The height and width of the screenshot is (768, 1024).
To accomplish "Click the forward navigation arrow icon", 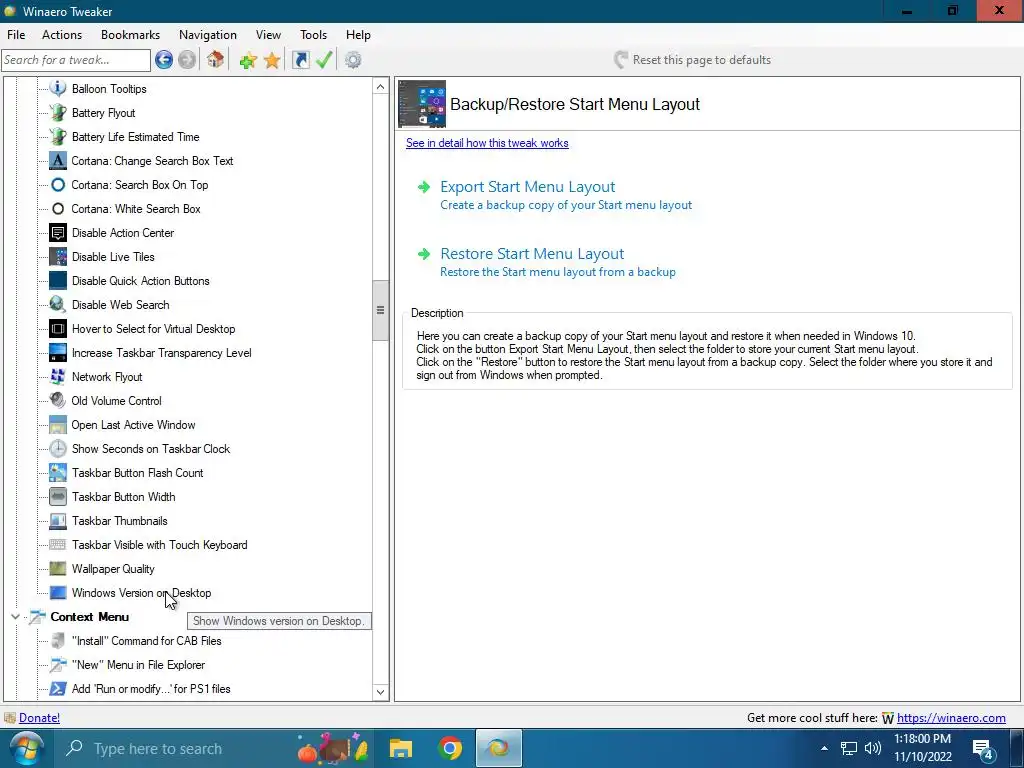I will [187, 60].
